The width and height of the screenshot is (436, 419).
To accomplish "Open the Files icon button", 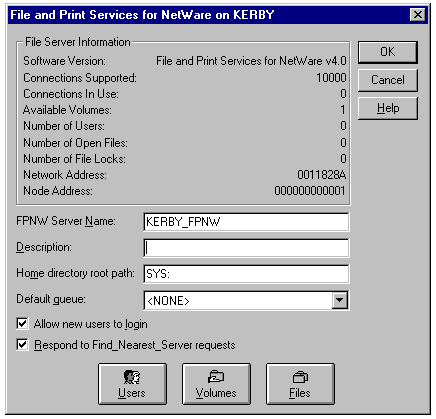I will pos(300,384).
